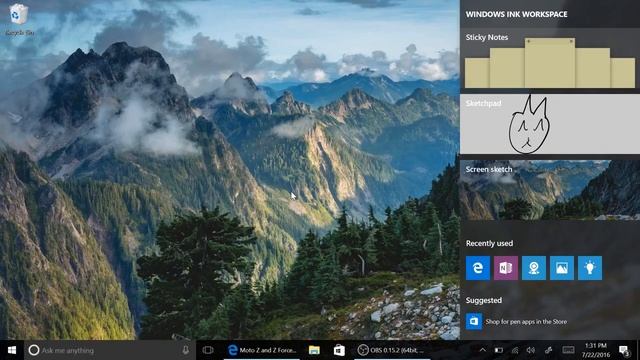640x360 pixels.
Task: Open the touch keyboard
Action: (x=568, y=350)
